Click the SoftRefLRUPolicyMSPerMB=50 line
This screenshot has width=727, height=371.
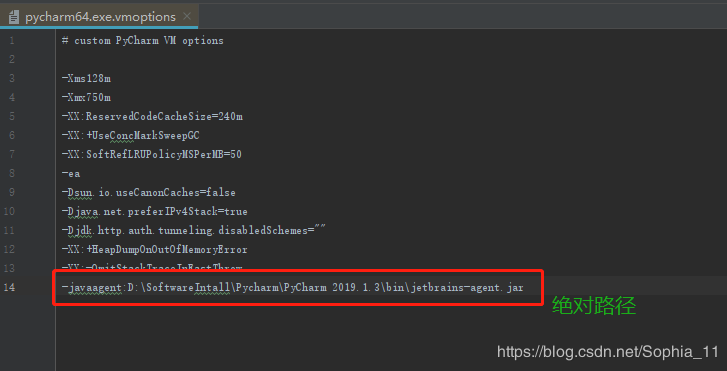152,155
